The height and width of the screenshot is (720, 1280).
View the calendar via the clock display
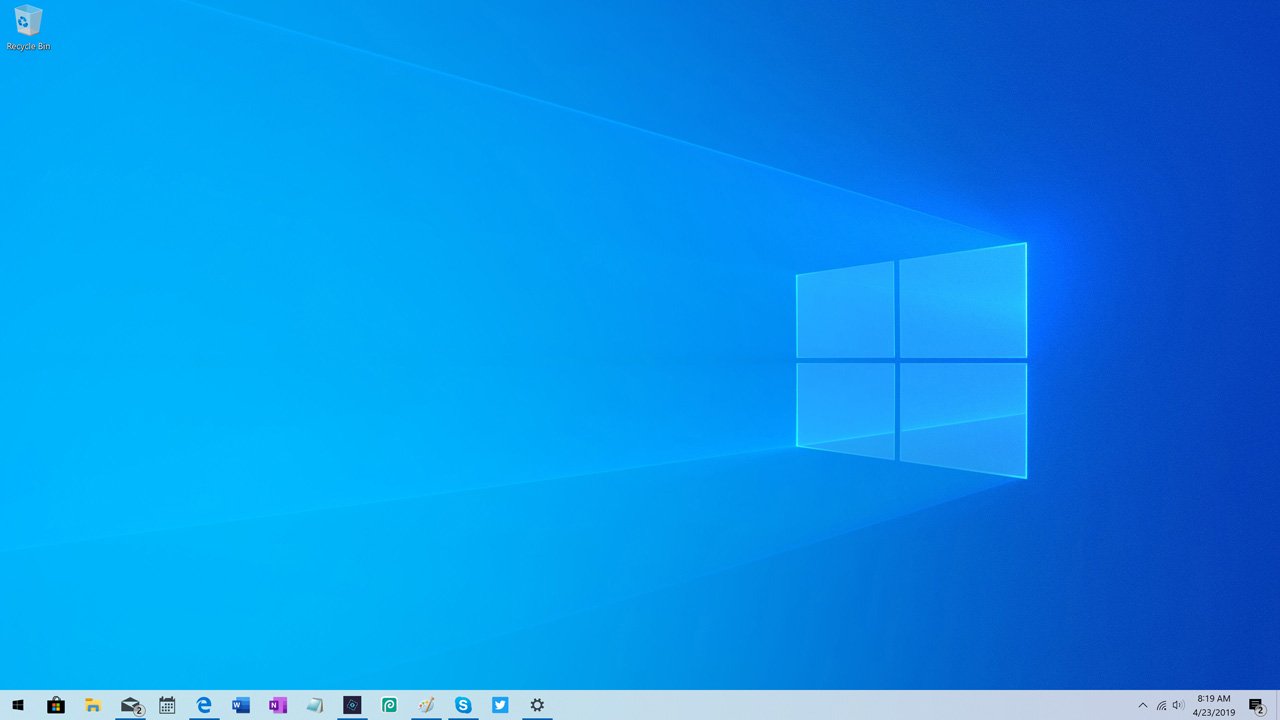(1212, 705)
